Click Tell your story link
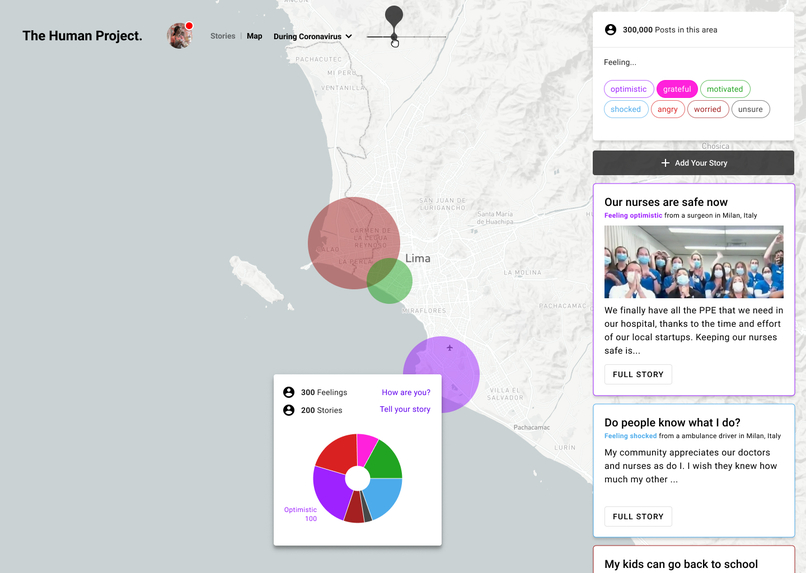 coord(405,409)
